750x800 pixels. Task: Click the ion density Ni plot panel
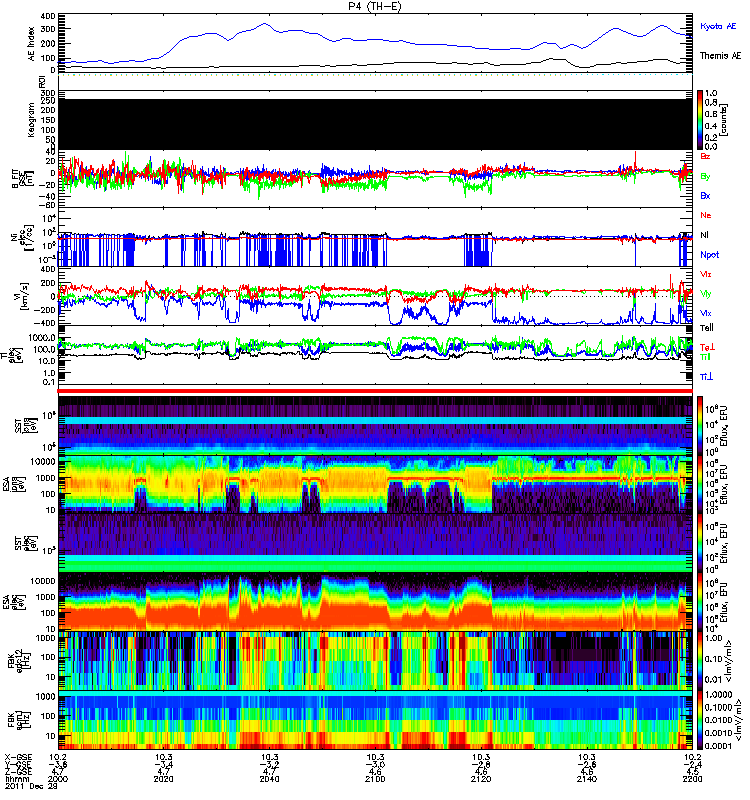click(375, 237)
